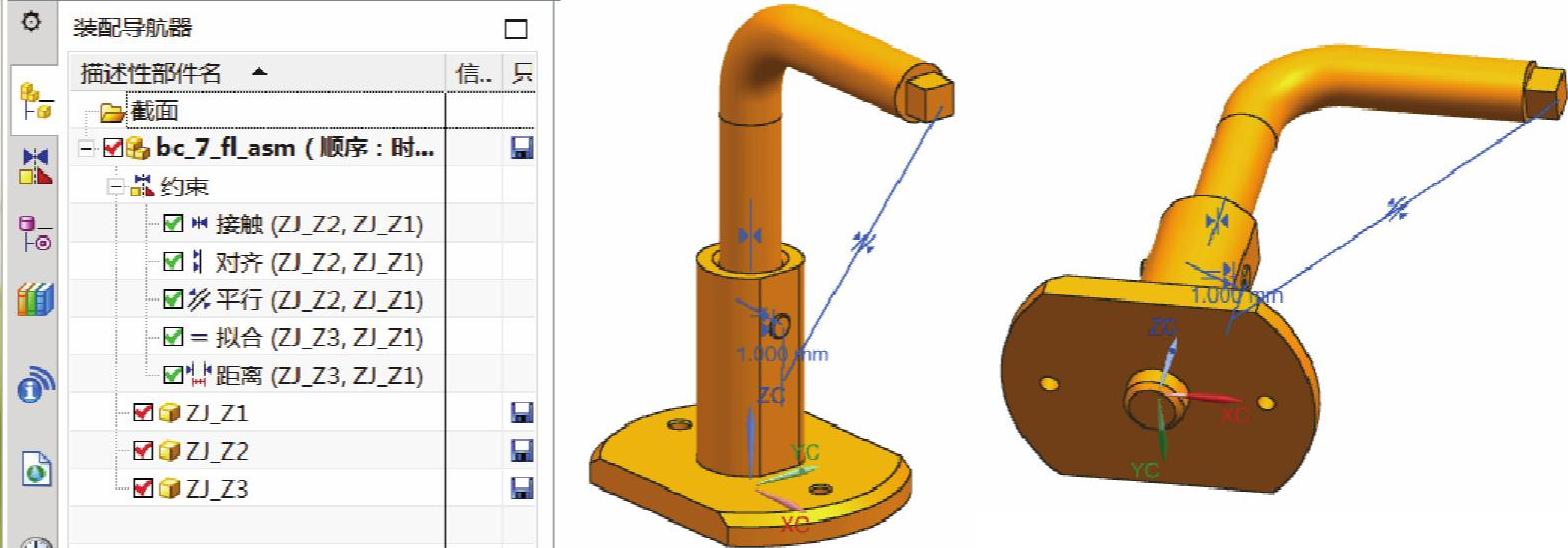Click the 1.000 mm dimension in left view
Screen dimensions: 1568x548
coord(782,354)
